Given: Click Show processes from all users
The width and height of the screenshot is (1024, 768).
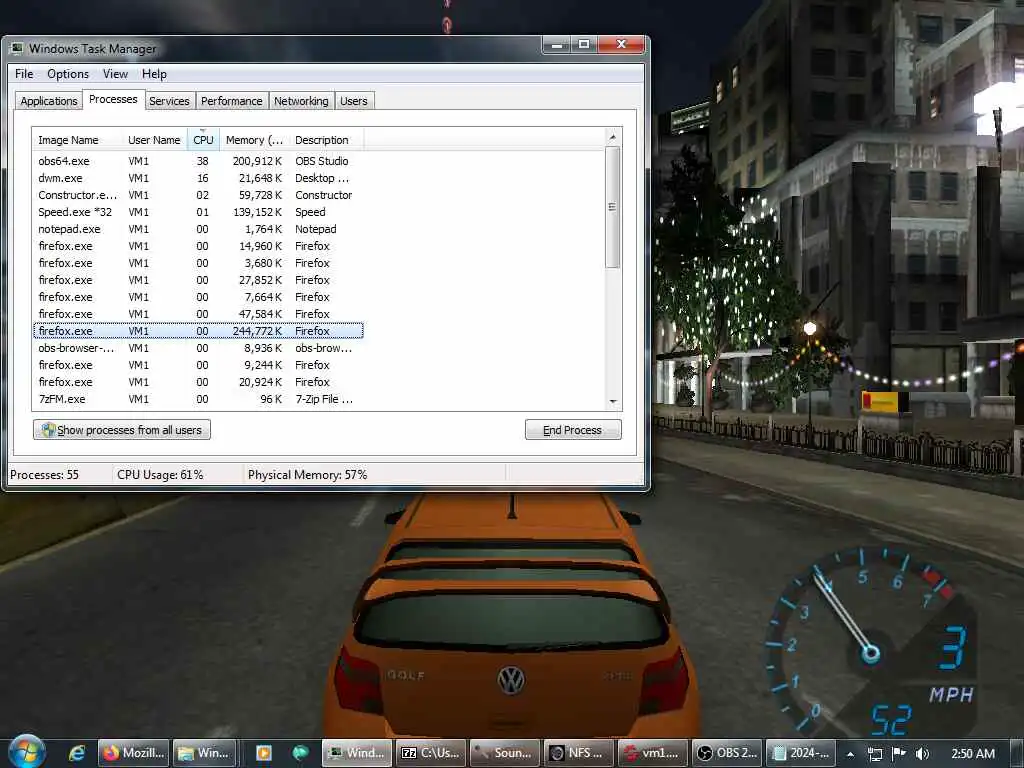Looking at the screenshot, I should [122, 430].
